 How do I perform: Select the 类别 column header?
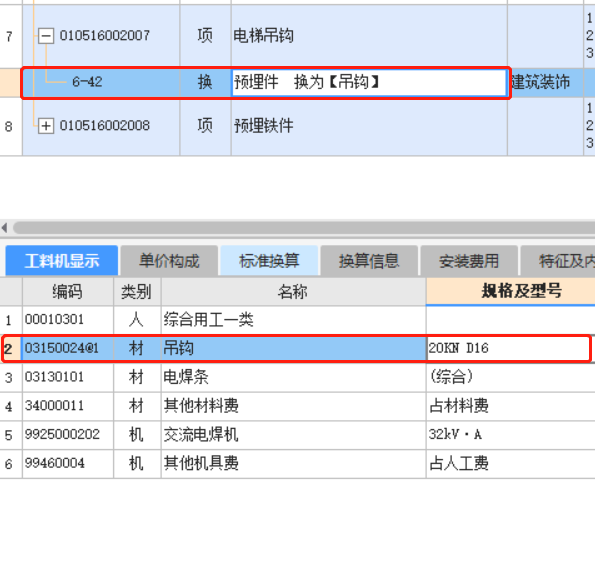pos(137,291)
